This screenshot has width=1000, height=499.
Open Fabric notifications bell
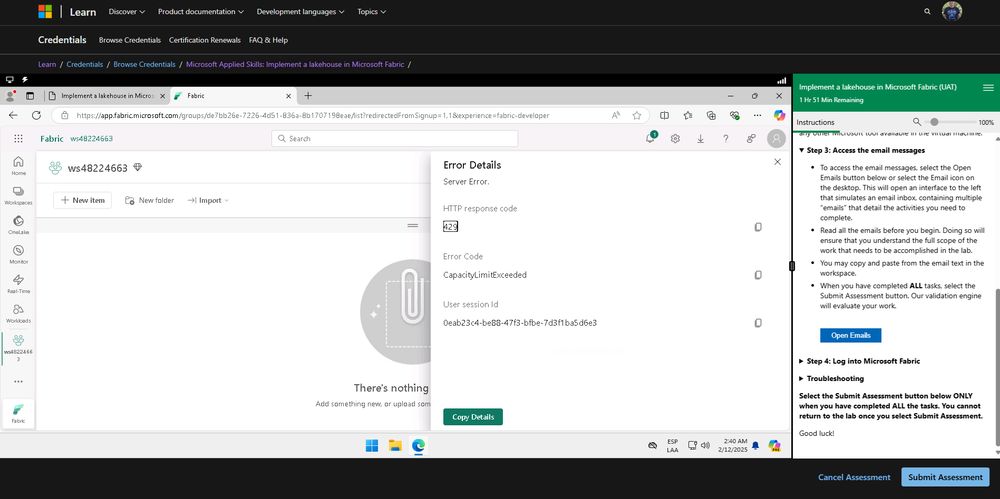pyautogui.click(x=651, y=138)
